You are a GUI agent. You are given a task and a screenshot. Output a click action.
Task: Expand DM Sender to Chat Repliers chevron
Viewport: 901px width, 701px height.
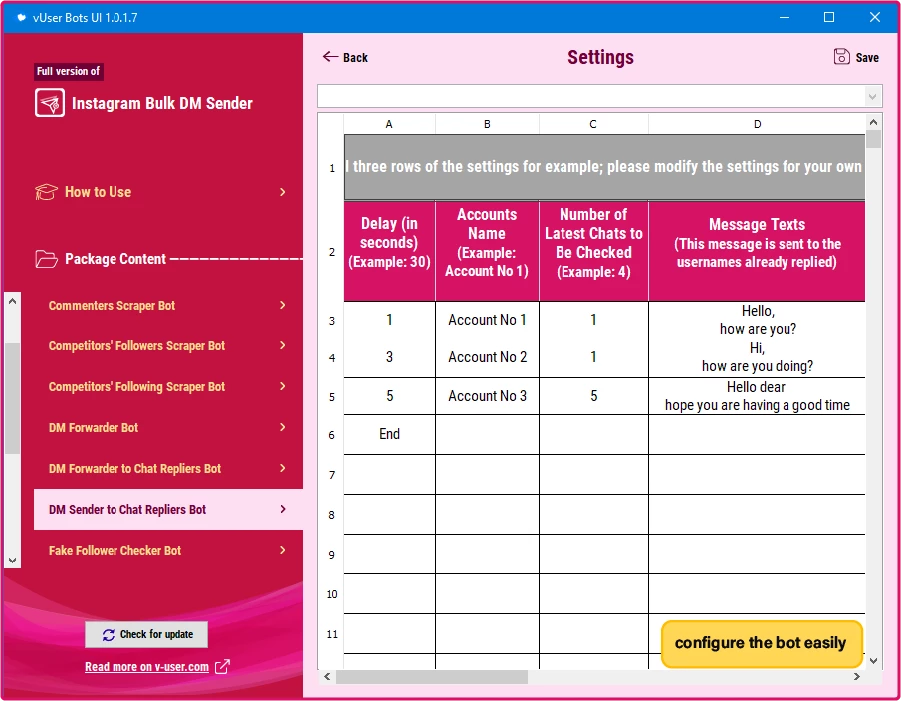283,509
